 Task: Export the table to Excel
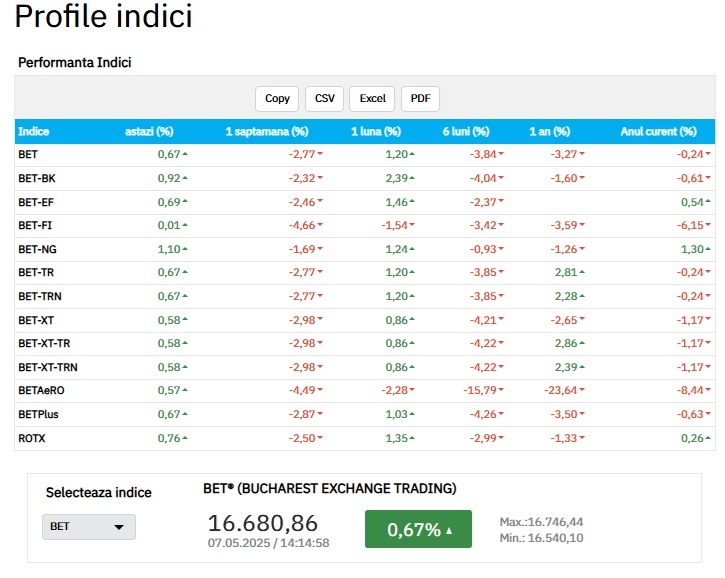coord(372,98)
